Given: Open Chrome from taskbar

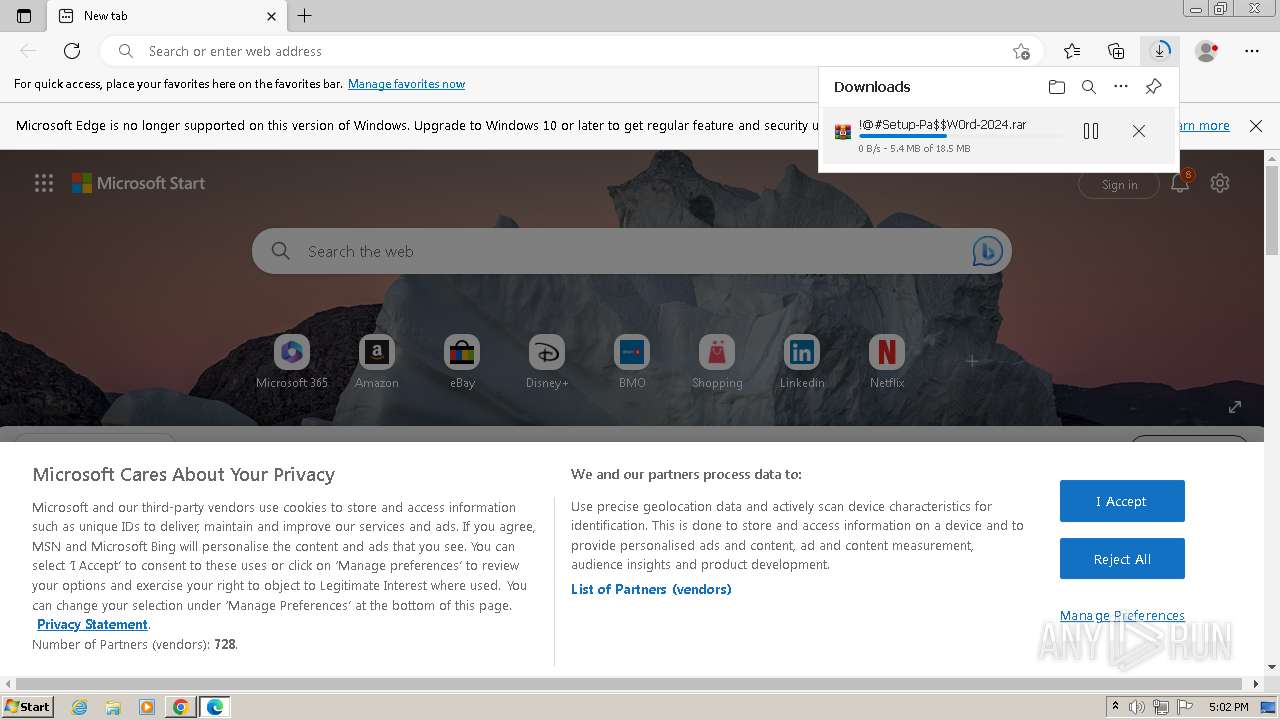Looking at the screenshot, I should [180, 707].
